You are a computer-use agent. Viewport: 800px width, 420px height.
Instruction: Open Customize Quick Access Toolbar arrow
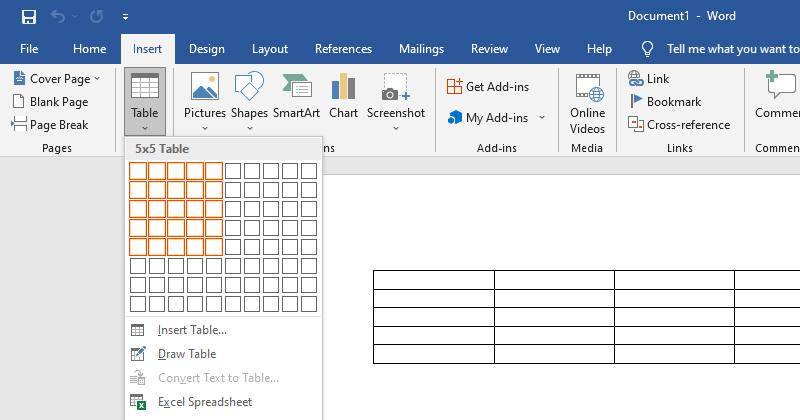point(125,17)
